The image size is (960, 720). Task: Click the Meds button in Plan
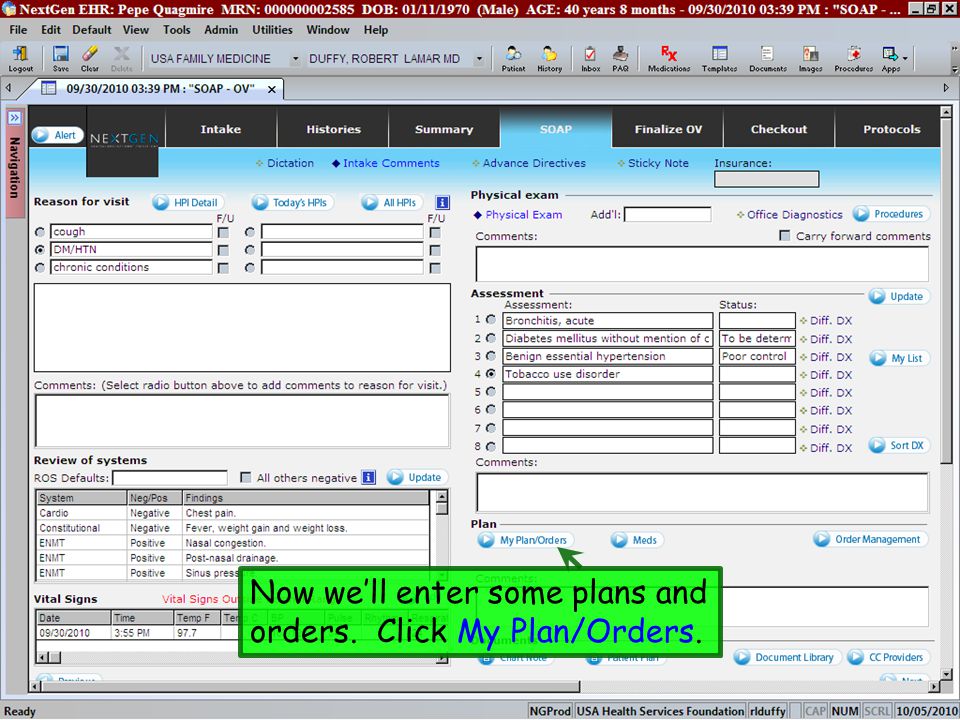point(636,540)
